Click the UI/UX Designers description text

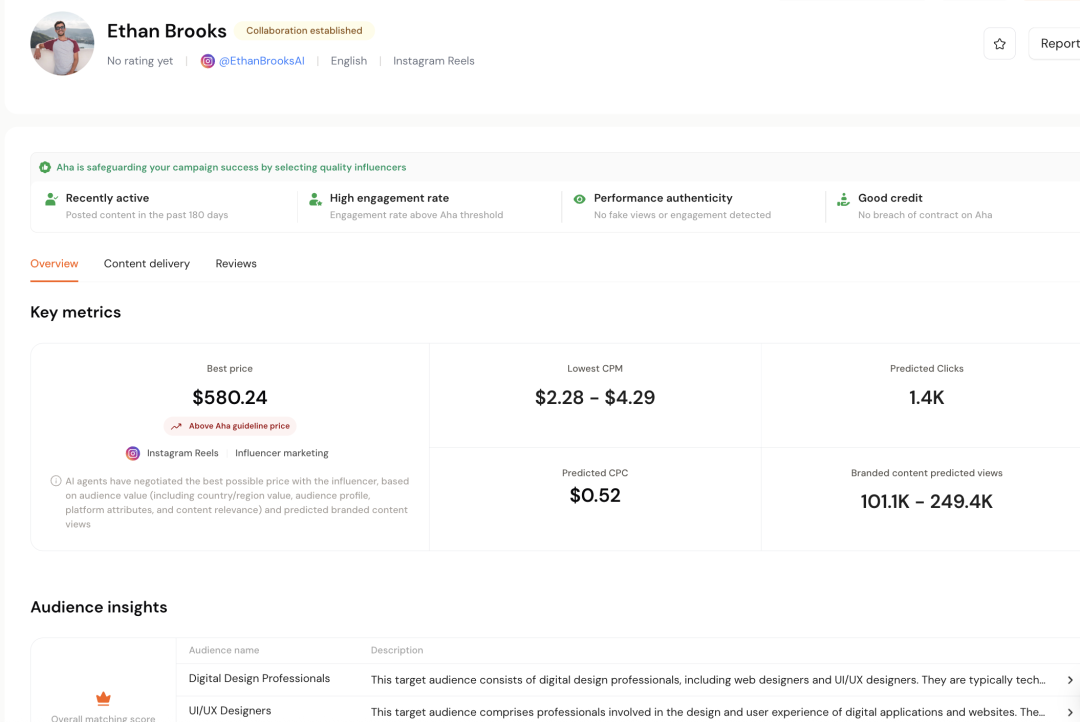click(x=708, y=712)
